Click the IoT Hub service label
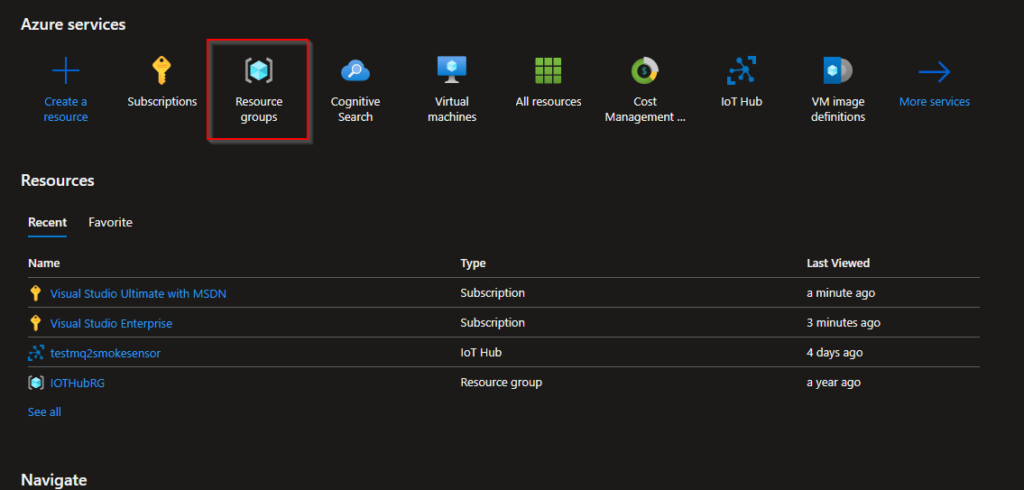 (741, 102)
